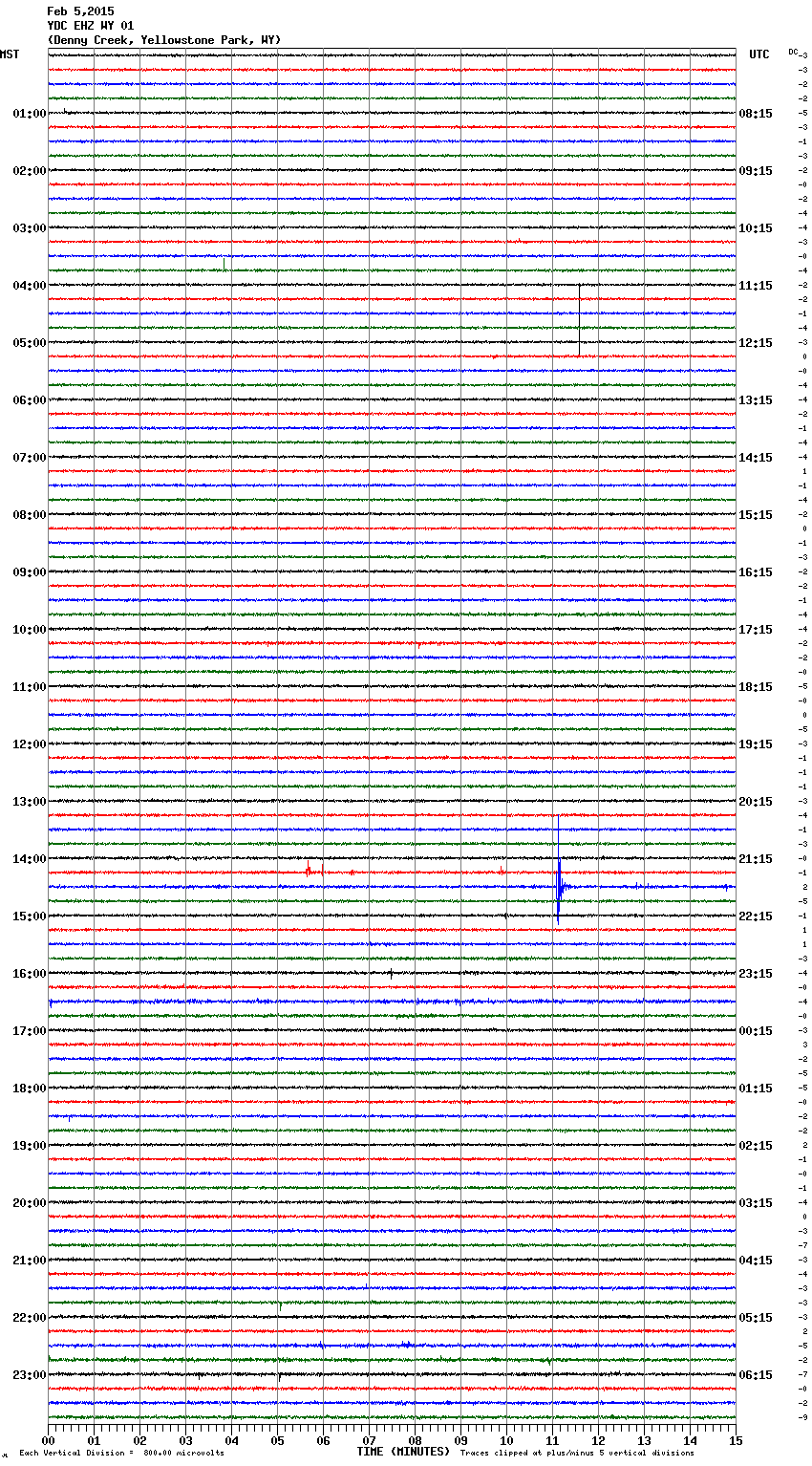
Task: Click the 06:15 UTC time label
Action: [x=756, y=1375]
